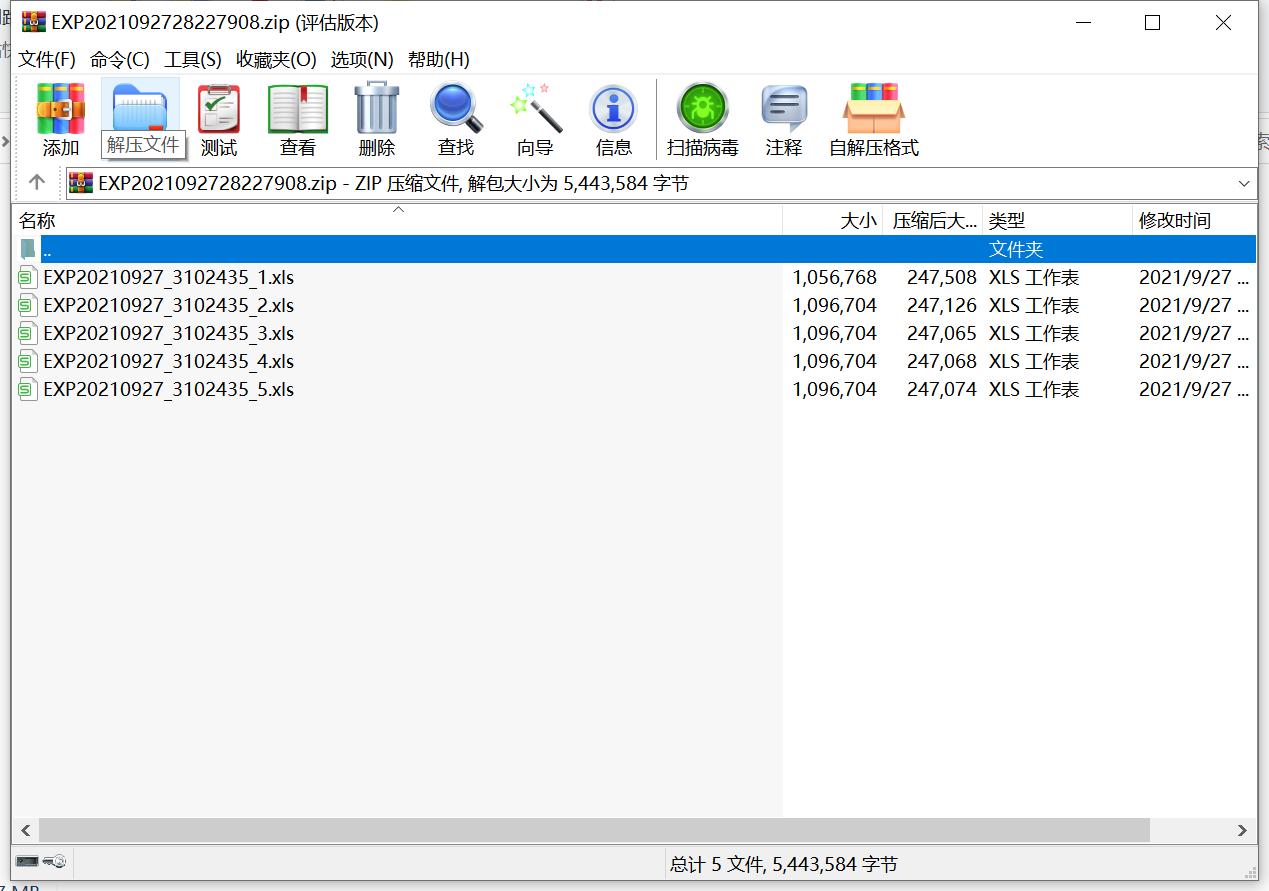This screenshot has height=891, width=1269.
Task: Click the 删除 (Delete) toolbar icon
Action: [376, 118]
